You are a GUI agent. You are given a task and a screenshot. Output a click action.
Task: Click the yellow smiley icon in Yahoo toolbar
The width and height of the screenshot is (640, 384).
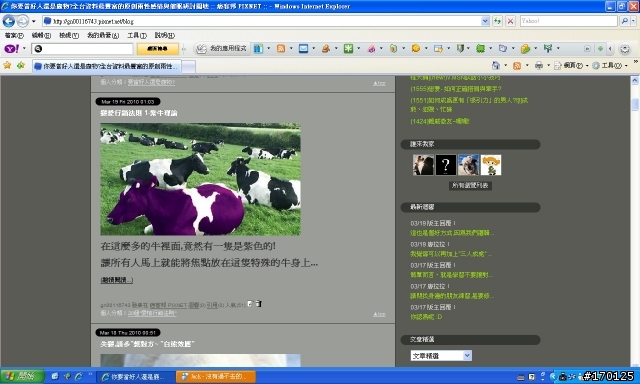pos(416,49)
